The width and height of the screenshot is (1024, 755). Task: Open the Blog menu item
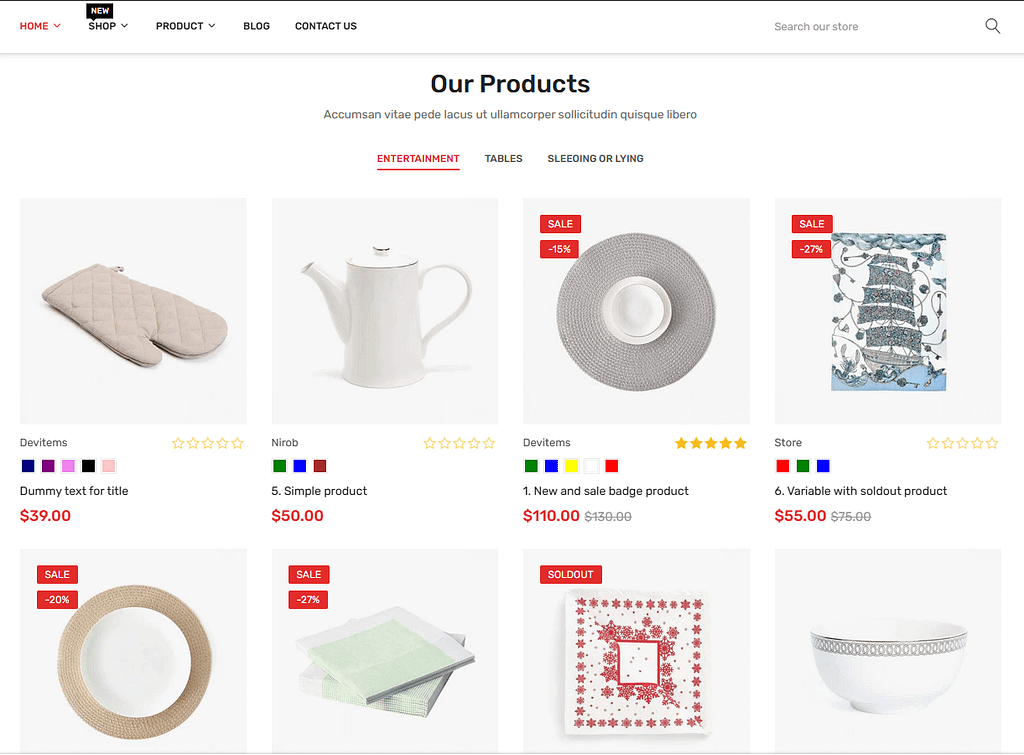pyautogui.click(x=257, y=26)
